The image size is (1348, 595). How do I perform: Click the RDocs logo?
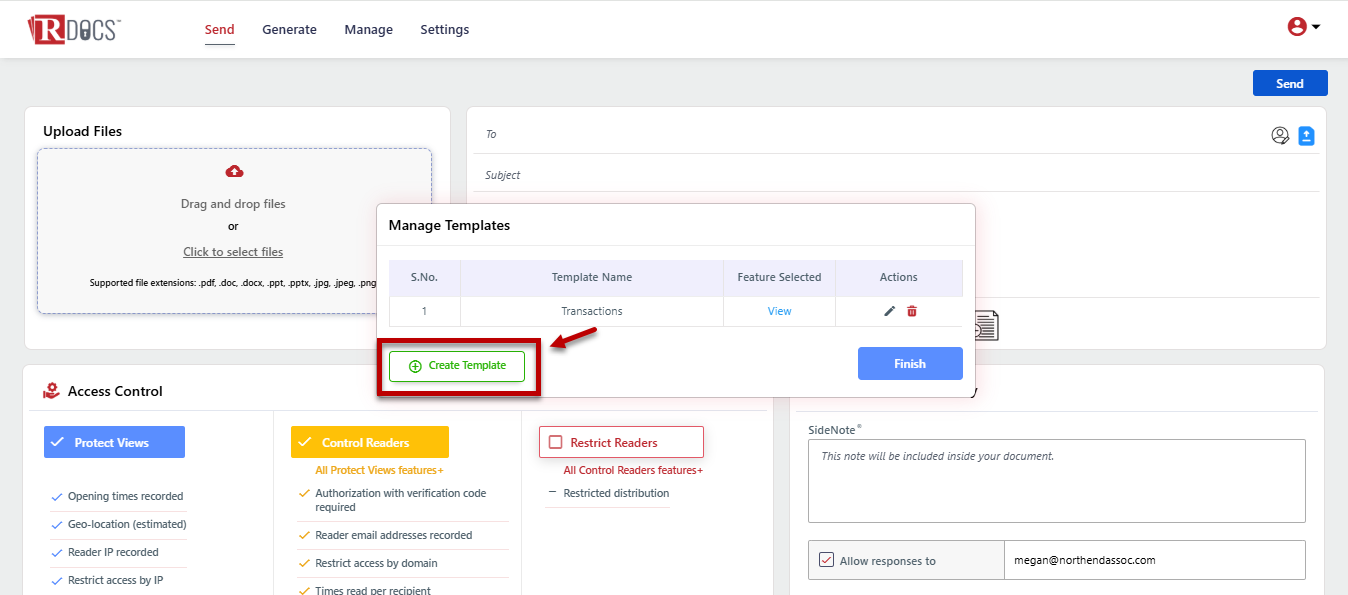(x=74, y=29)
